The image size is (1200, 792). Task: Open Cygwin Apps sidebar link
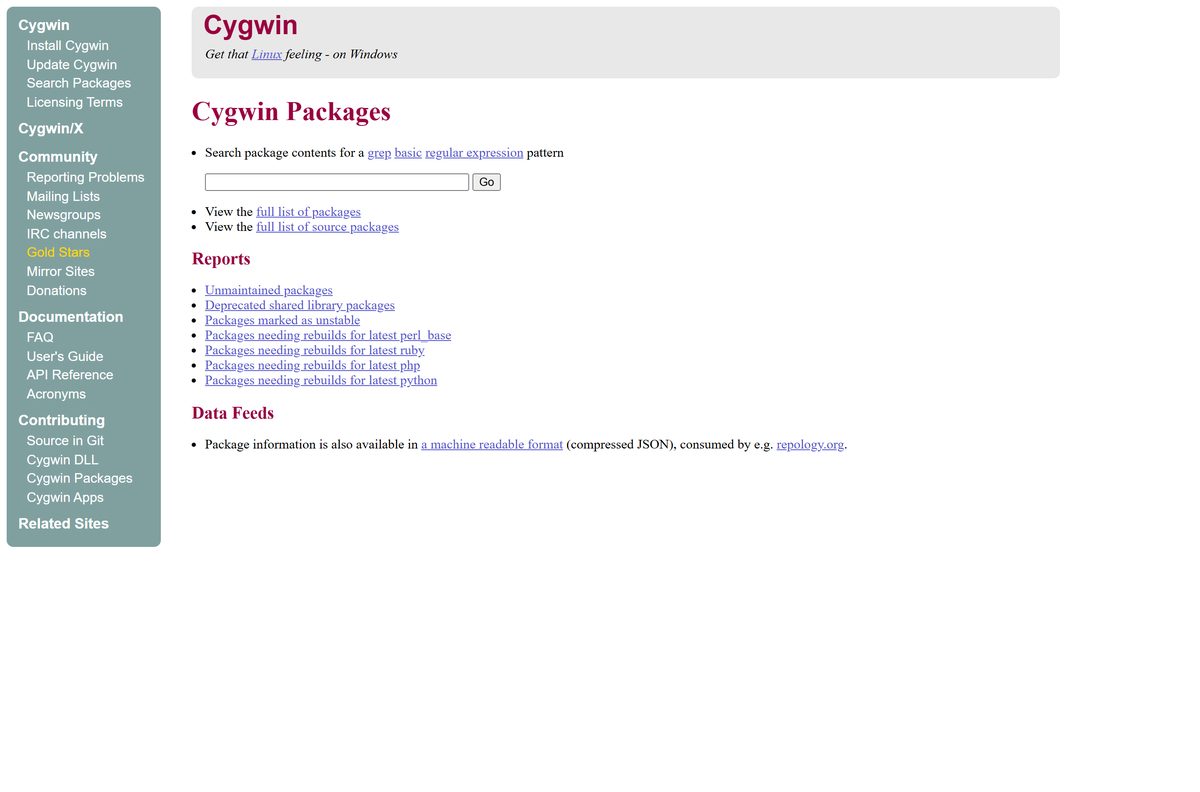point(65,497)
